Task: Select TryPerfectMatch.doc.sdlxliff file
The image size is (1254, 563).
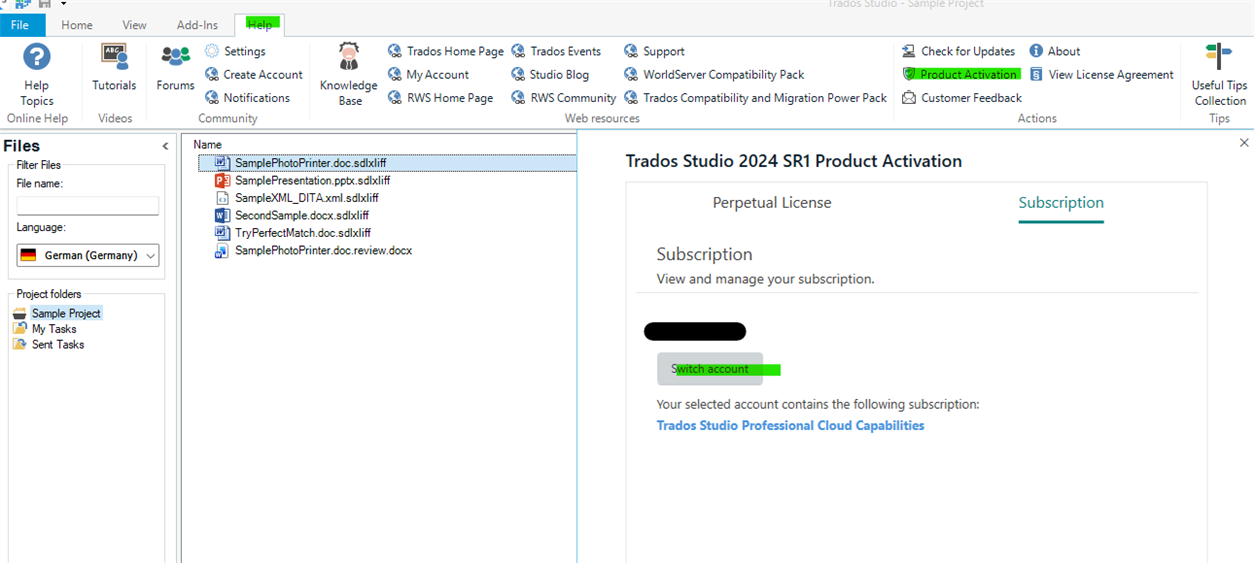Action: coord(303,233)
